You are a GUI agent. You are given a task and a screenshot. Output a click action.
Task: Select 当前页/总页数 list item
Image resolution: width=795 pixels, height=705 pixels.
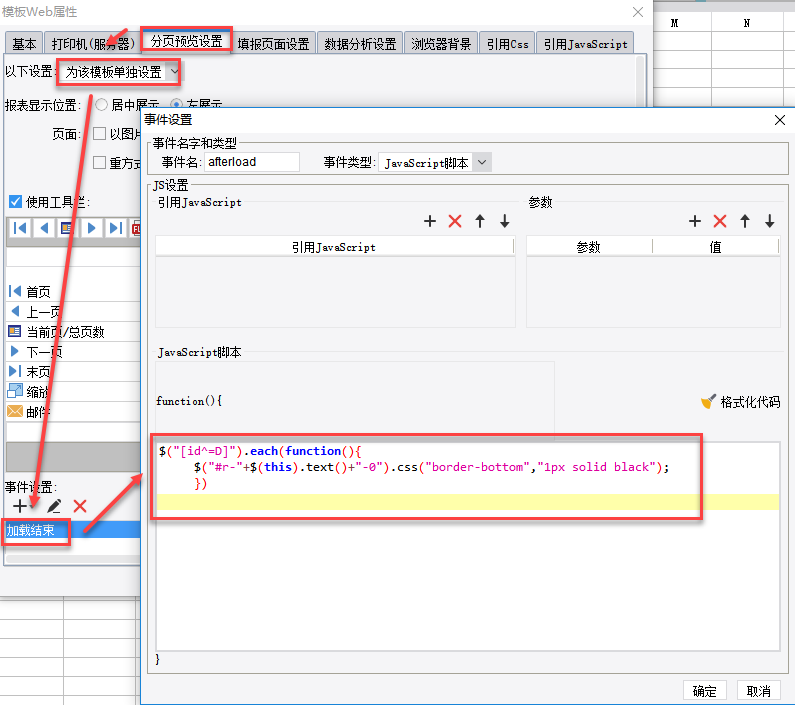(x=74, y=332)
